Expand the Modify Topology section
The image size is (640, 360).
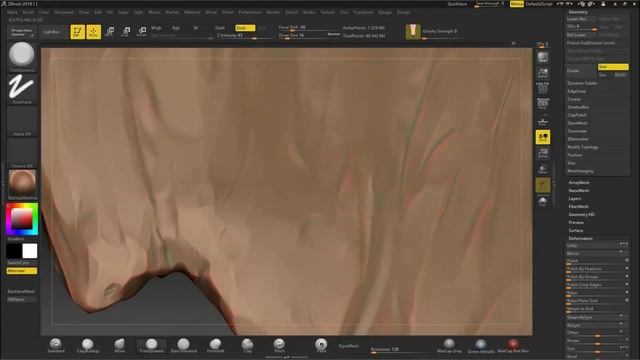coord(582,147)
